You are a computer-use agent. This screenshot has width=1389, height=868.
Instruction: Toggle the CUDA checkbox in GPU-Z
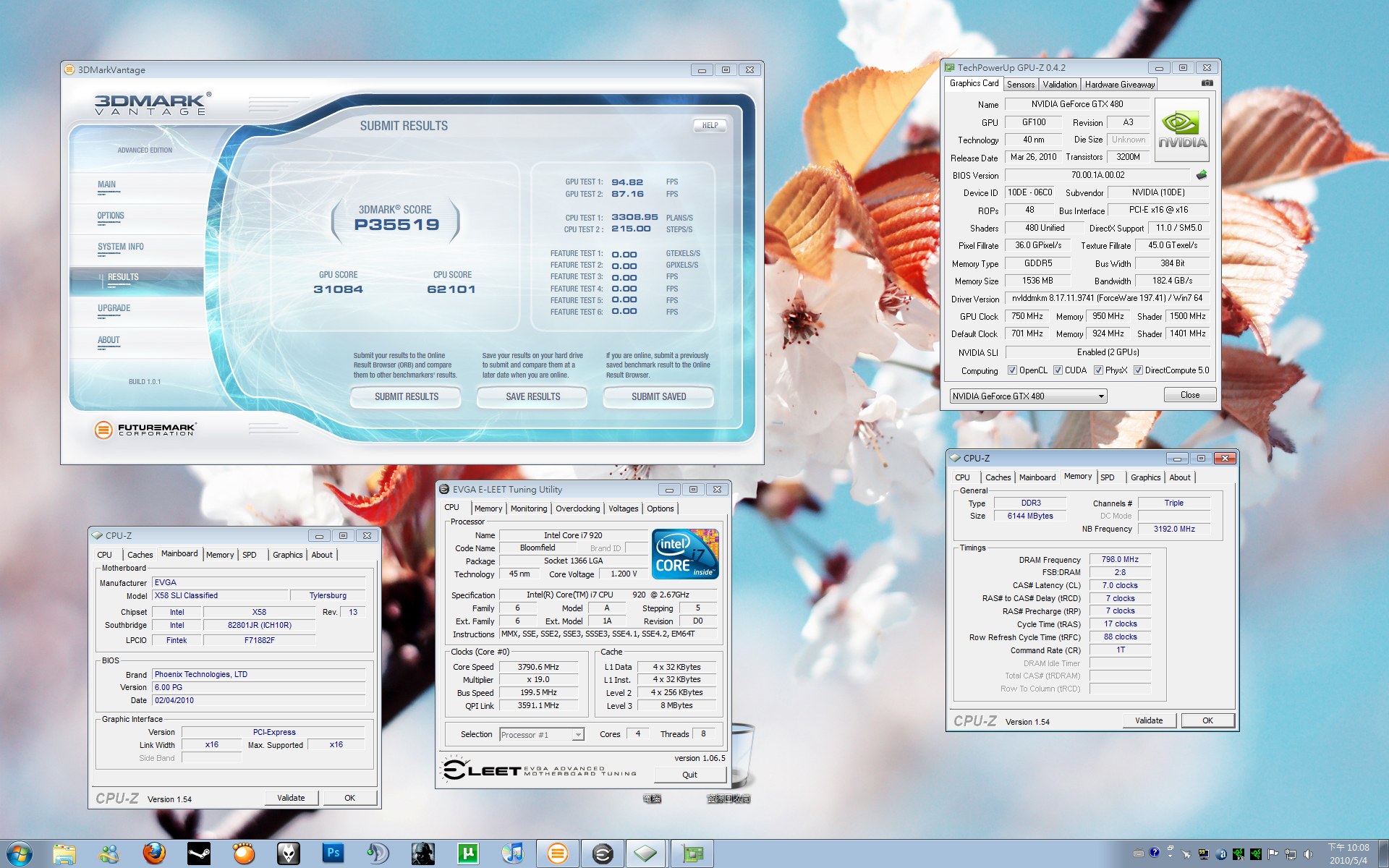pyautogui.click(x=1058, y=370)
